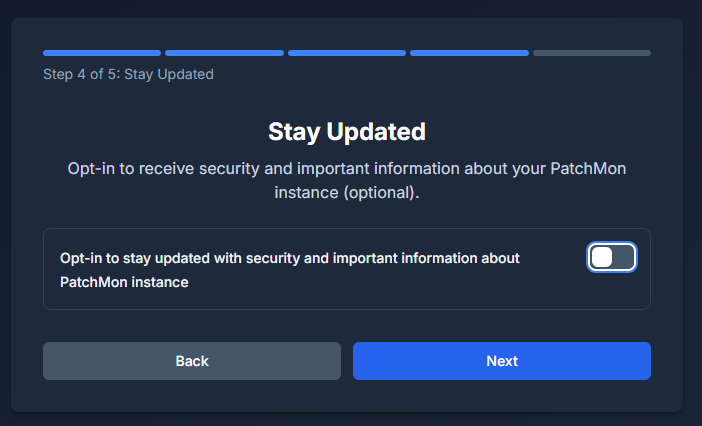Click the empty space below Back button
This screenshot has width=702, height=426.
coord(192,396)
